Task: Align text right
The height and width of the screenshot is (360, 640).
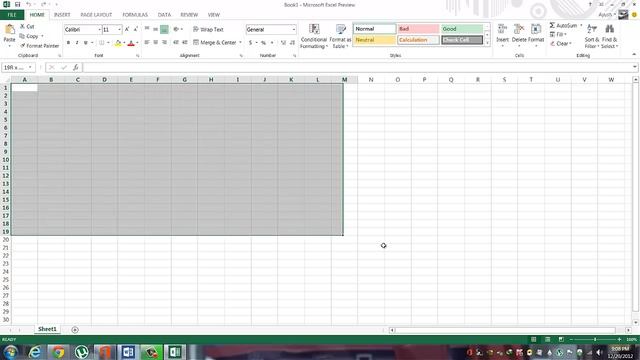Action: [x=164, y=42]
